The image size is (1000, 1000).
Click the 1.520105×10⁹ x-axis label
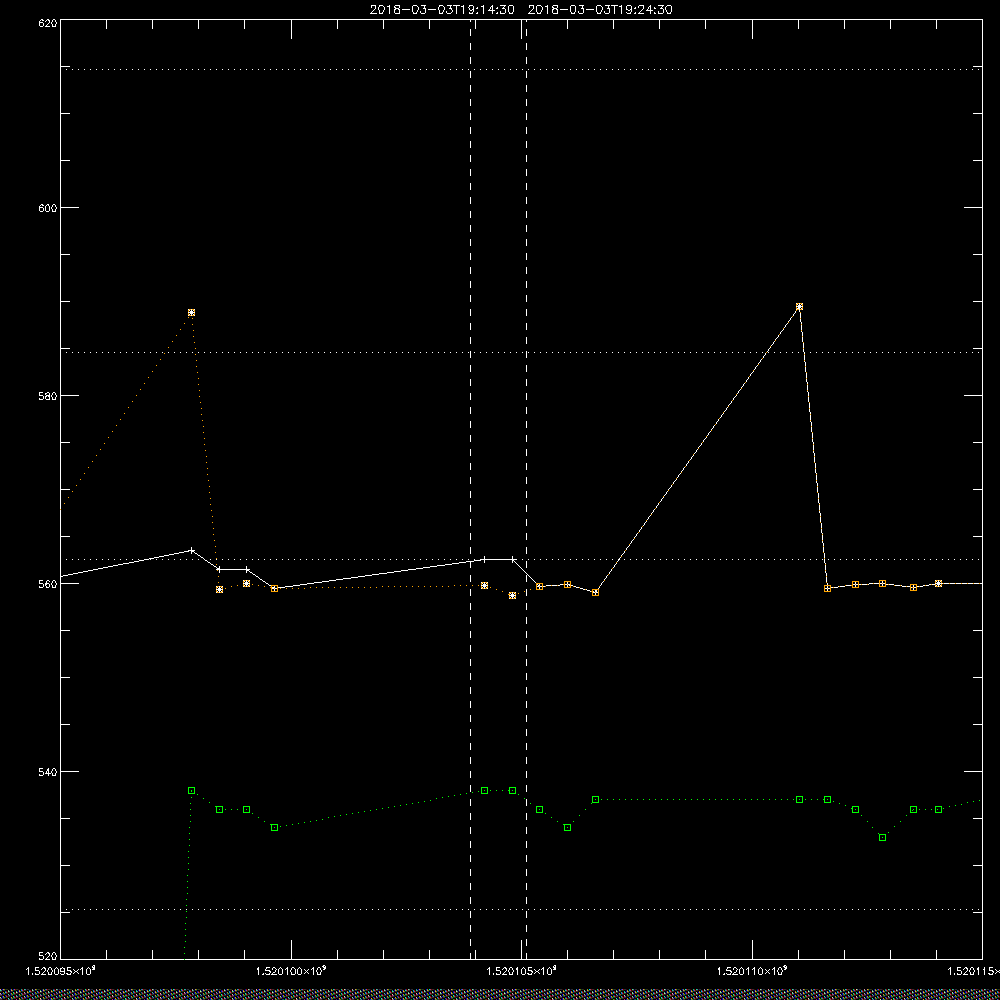tap(522, 971)
